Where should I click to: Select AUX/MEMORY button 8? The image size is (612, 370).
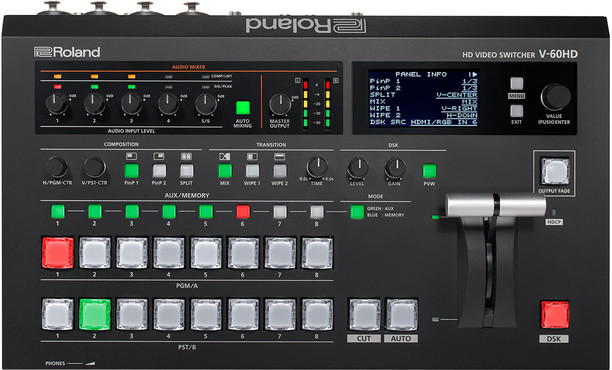tap(317, 212)
